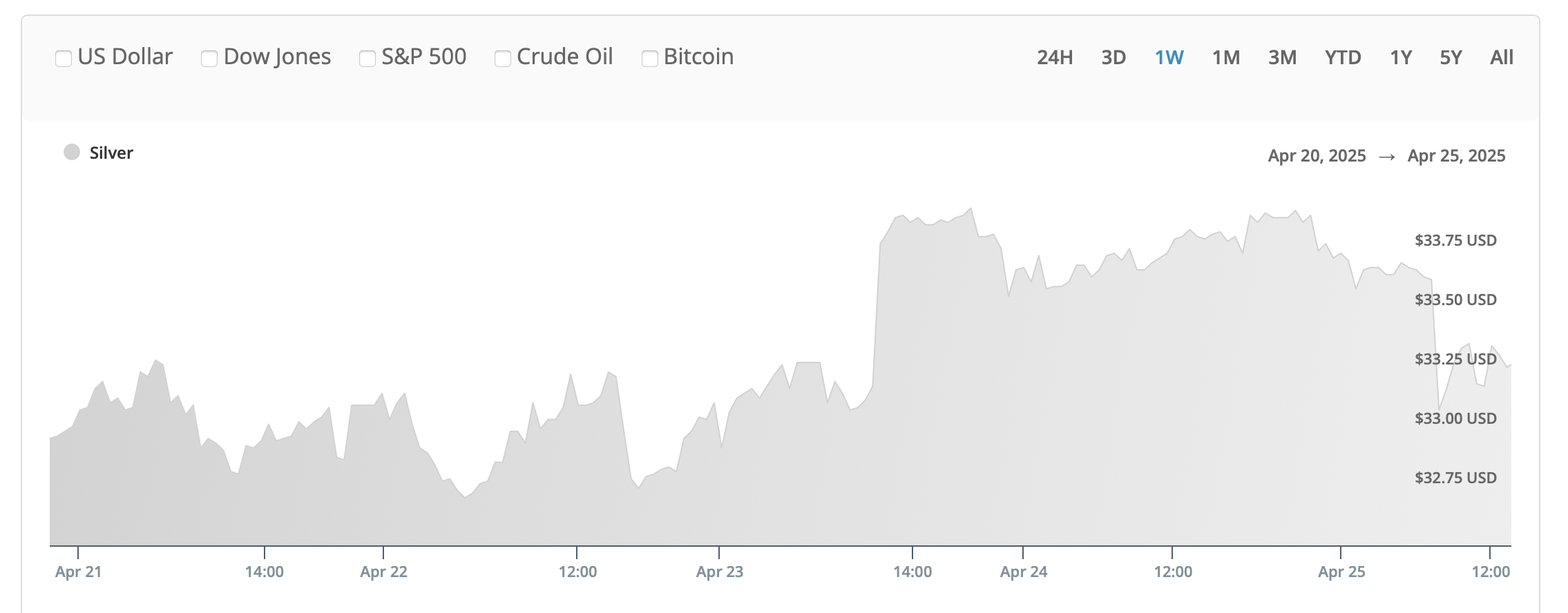Image resolution: width=1568 pixels, height=613 pixels.
Task: Check the Dow Jones checkbox
Action: point(209,59)
